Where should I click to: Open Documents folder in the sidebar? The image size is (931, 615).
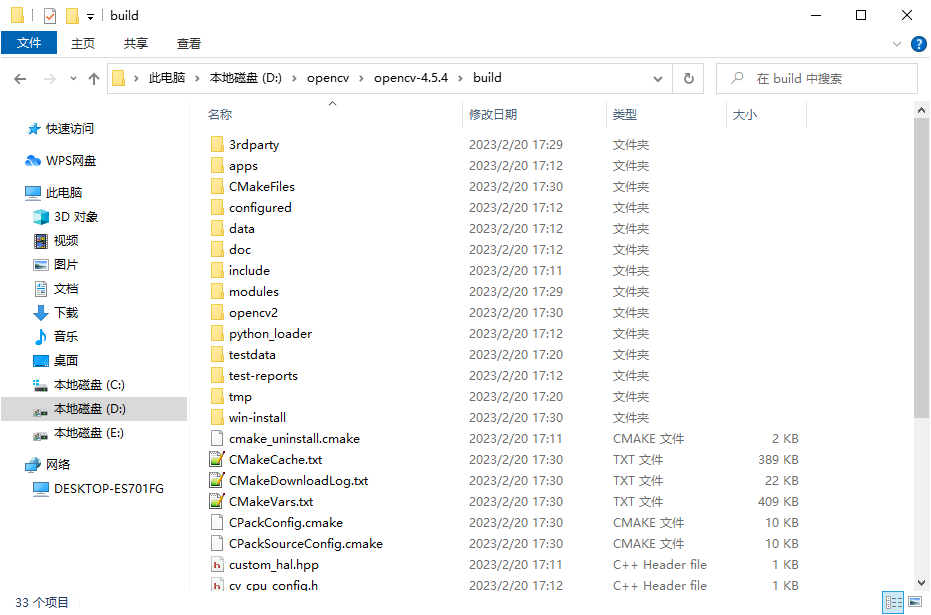coord(56,289)
